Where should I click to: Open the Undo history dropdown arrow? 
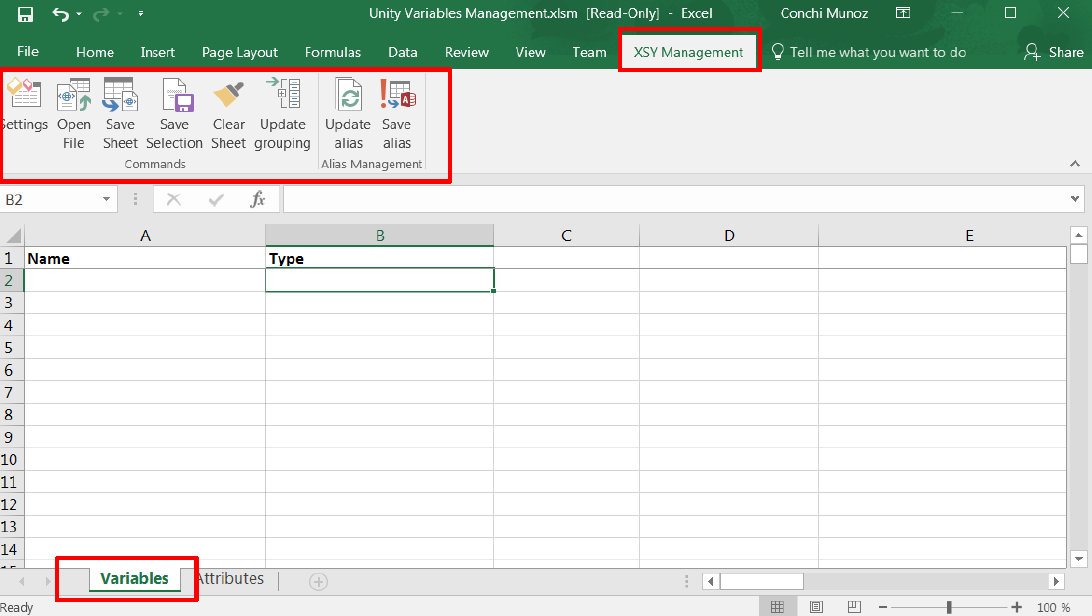(79, 14)
